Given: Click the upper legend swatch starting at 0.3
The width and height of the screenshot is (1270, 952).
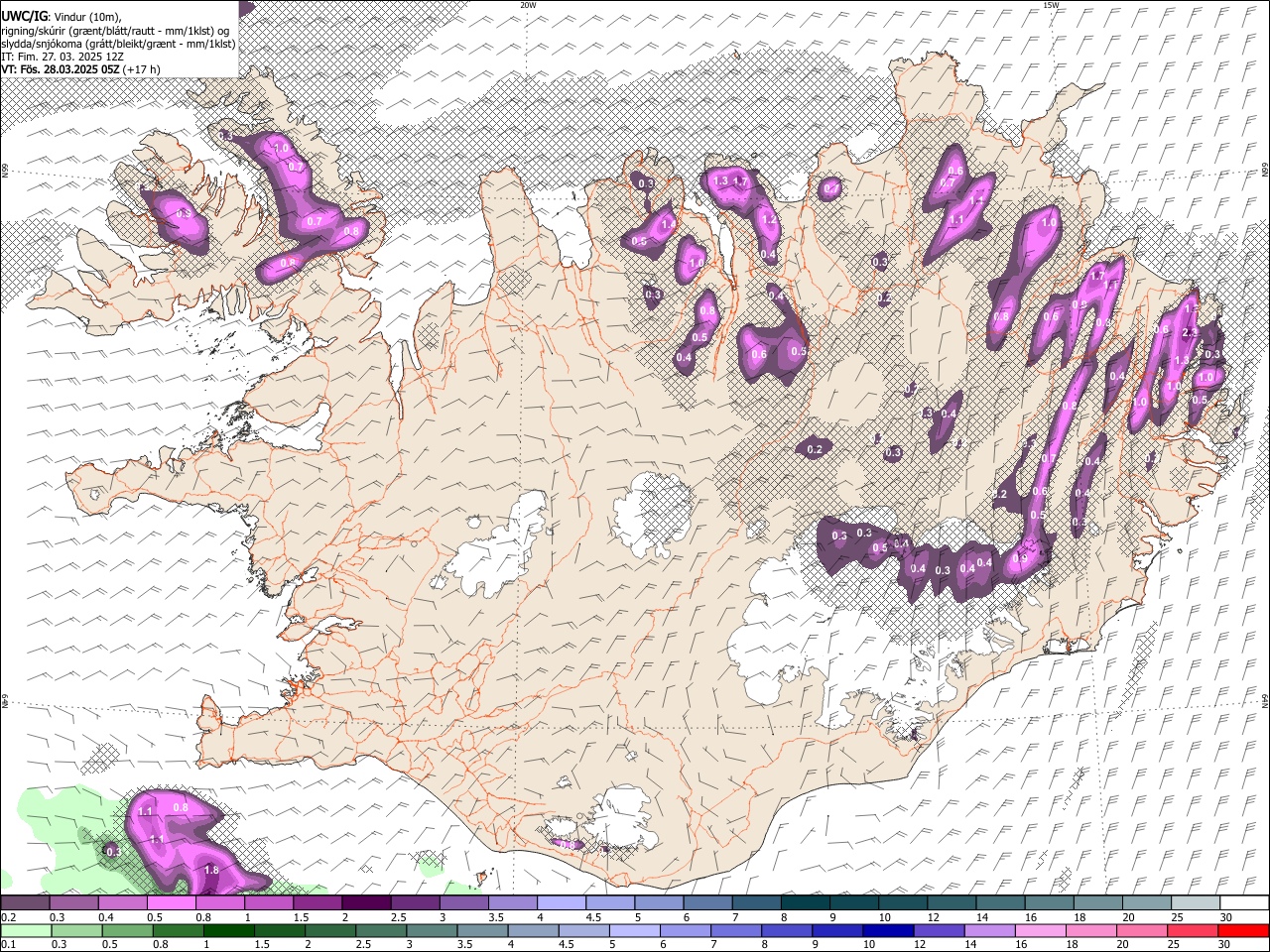Looking at the screenshot, I should tap(74, 903).
